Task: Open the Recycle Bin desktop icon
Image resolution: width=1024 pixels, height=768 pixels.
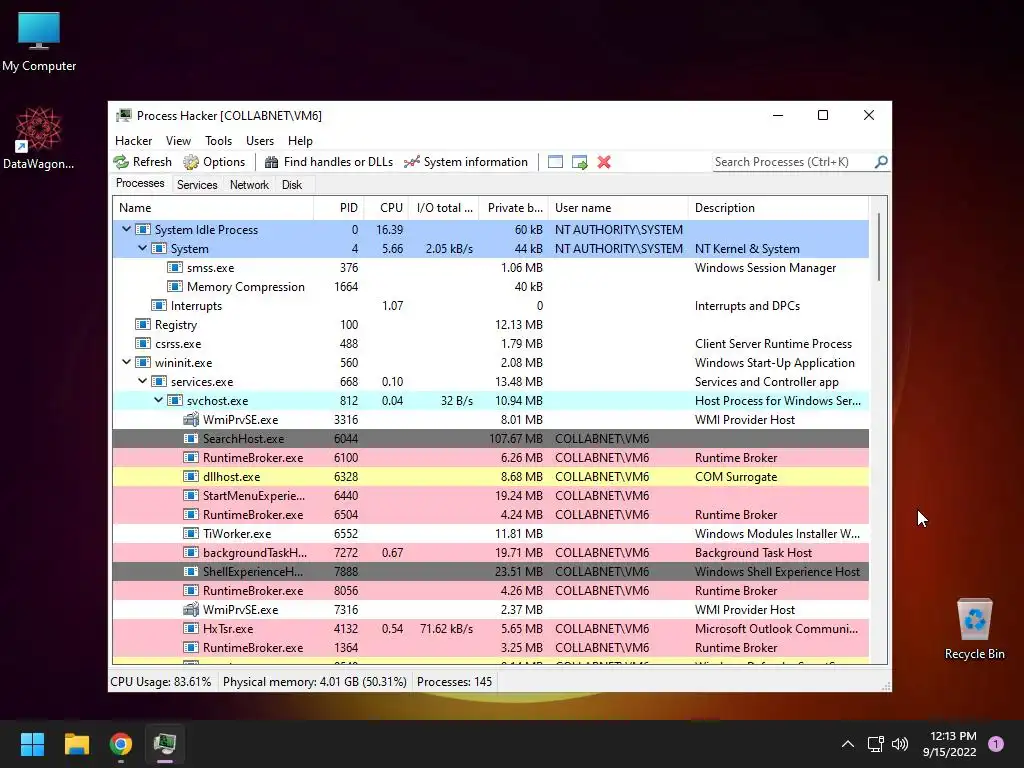Action: point(974,629)
